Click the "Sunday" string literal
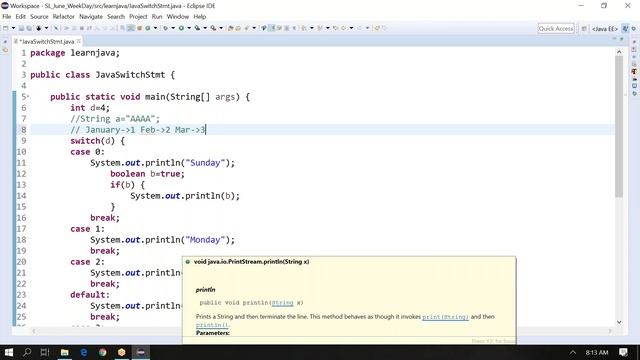This screenshot has width=640, height=360. 205,163
